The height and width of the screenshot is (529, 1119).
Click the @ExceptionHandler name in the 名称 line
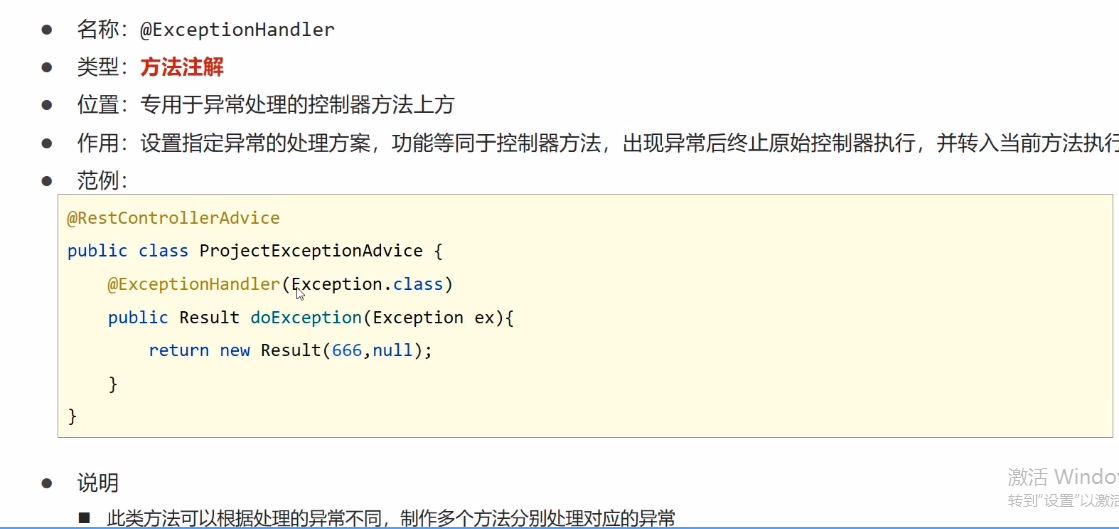[x=237, y=30]
